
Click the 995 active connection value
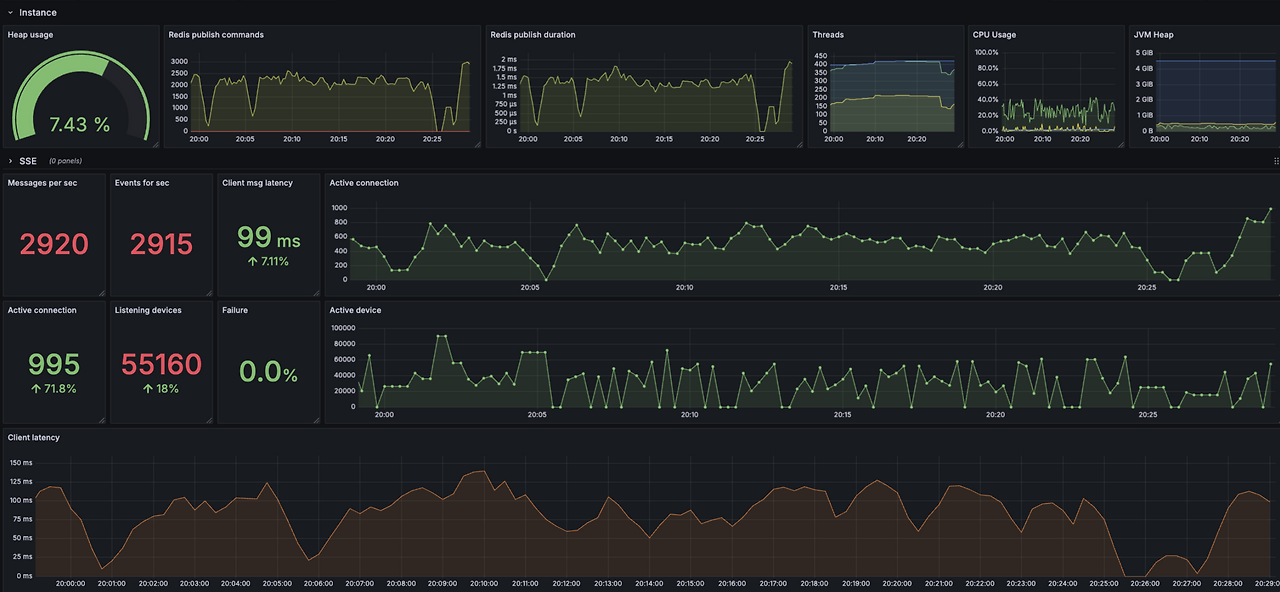click(54, 364)
